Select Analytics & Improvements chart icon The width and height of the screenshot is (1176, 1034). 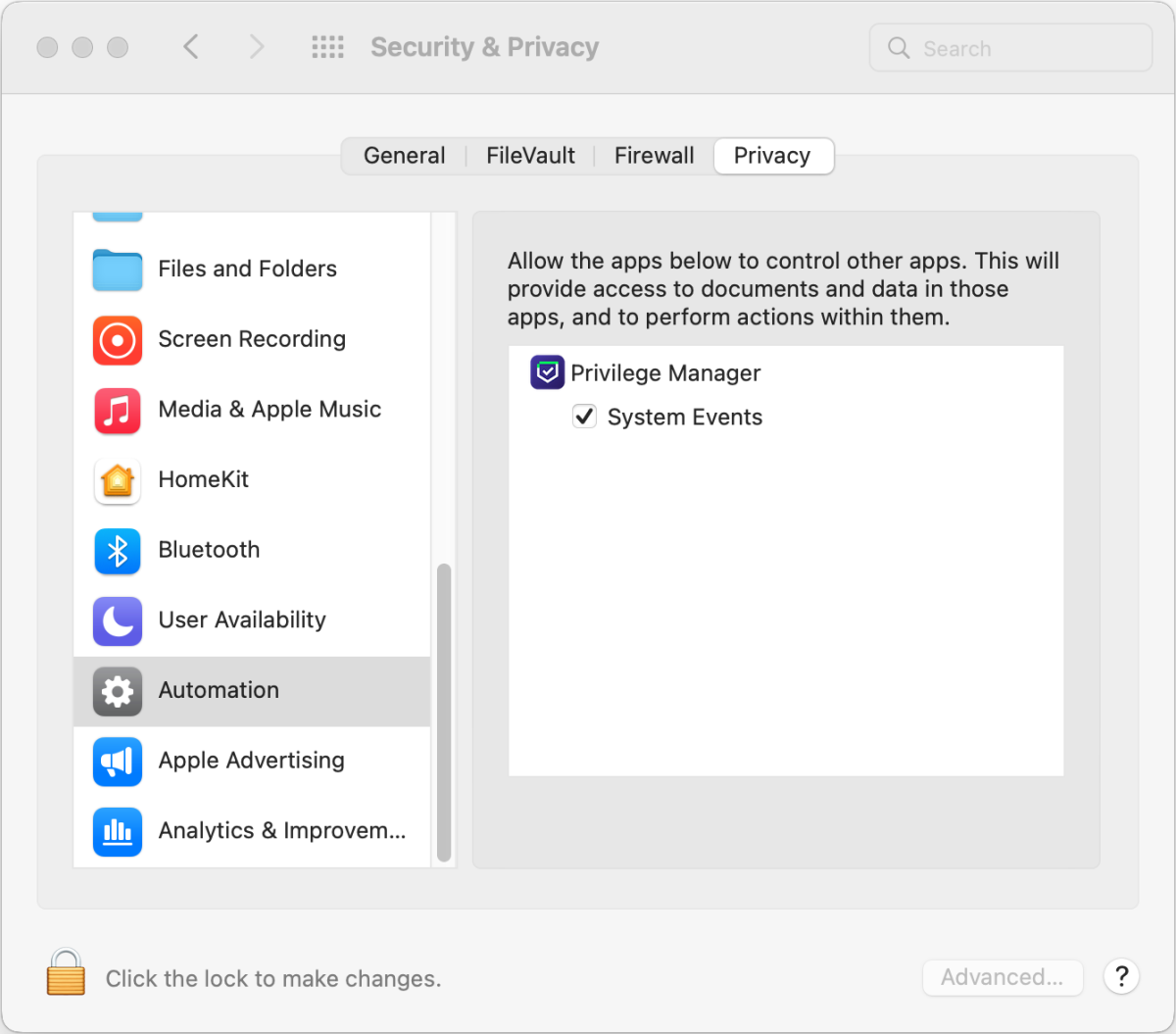[118, 831]
